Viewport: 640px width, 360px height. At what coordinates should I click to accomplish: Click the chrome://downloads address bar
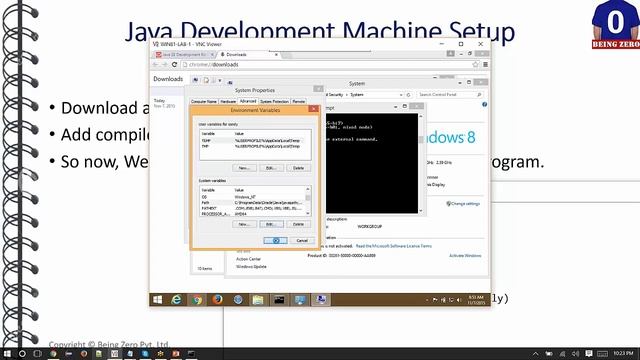point(327,64)
